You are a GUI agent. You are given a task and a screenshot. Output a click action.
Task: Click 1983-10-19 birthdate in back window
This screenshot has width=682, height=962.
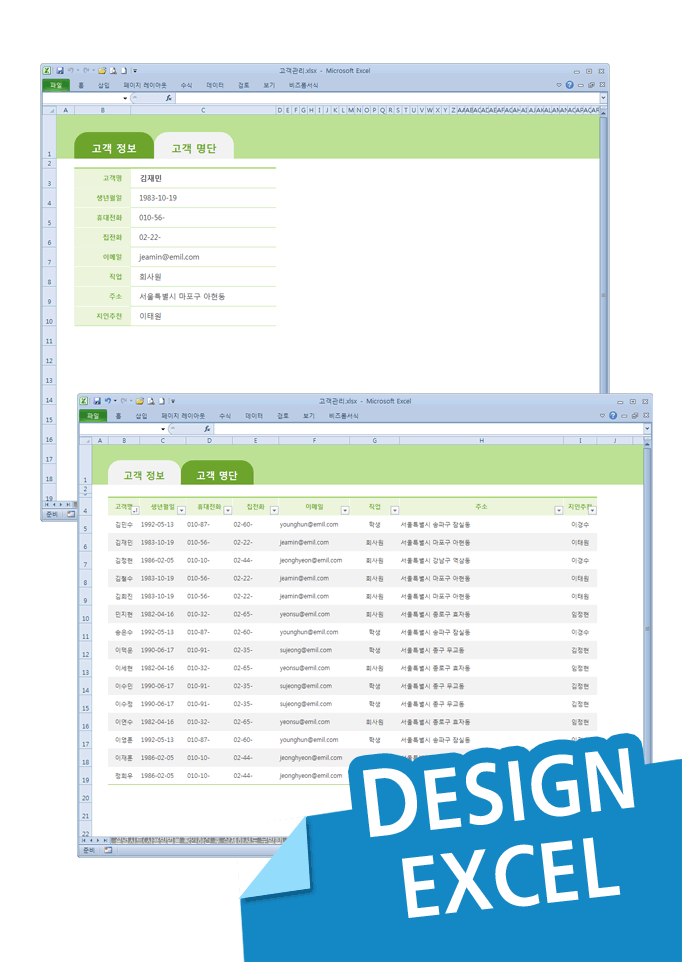(x=158, y=198)
